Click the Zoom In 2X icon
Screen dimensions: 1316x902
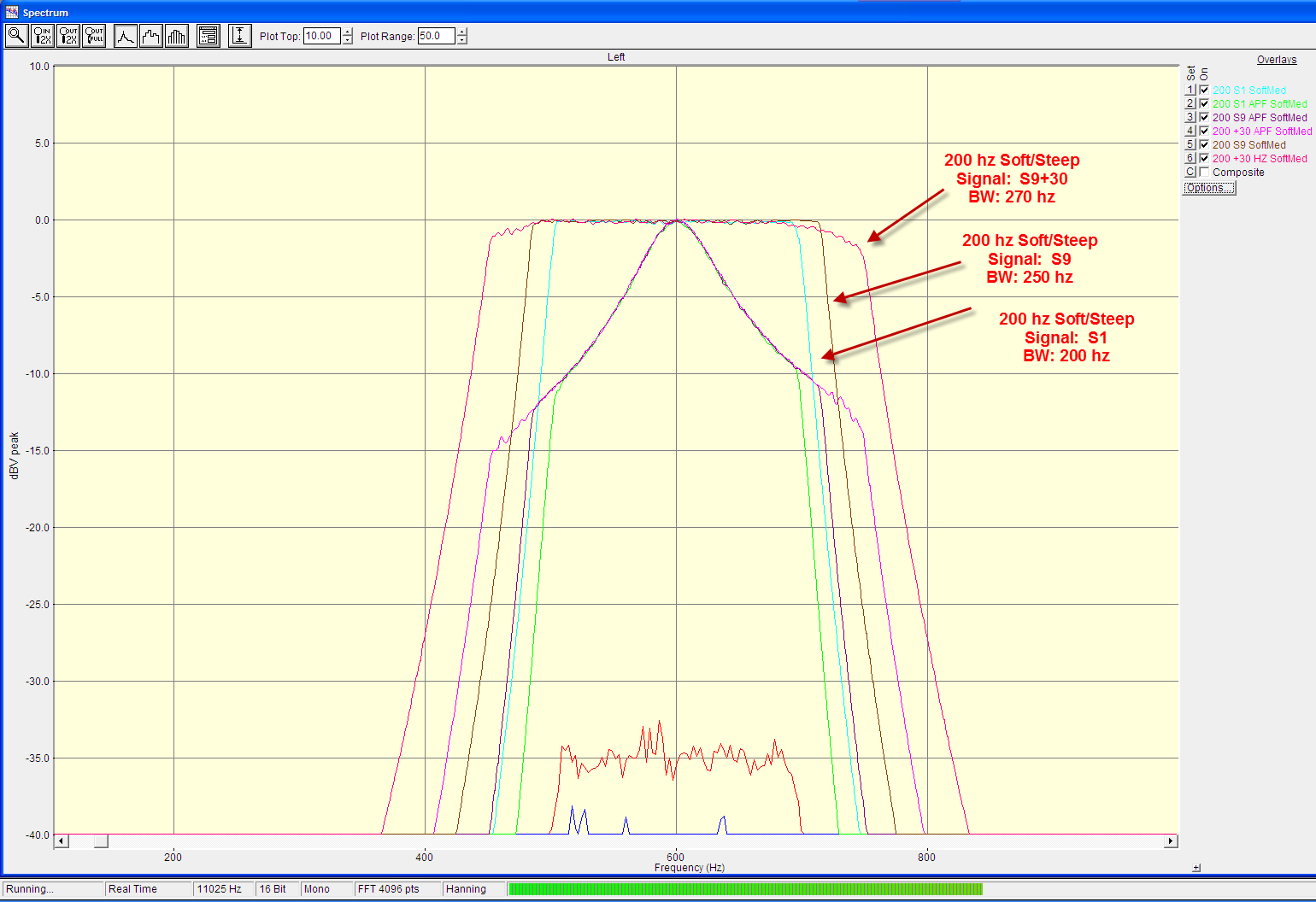coord(42,36)
